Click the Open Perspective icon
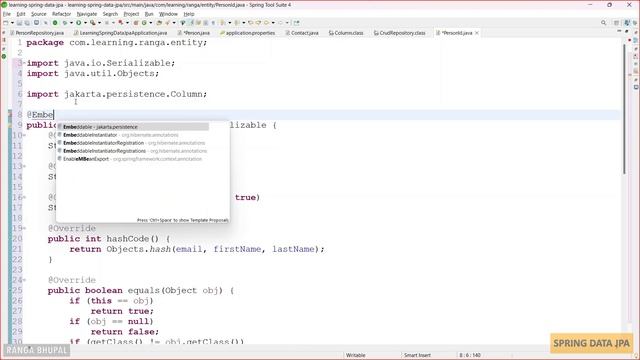 click(x=616, y=23)
